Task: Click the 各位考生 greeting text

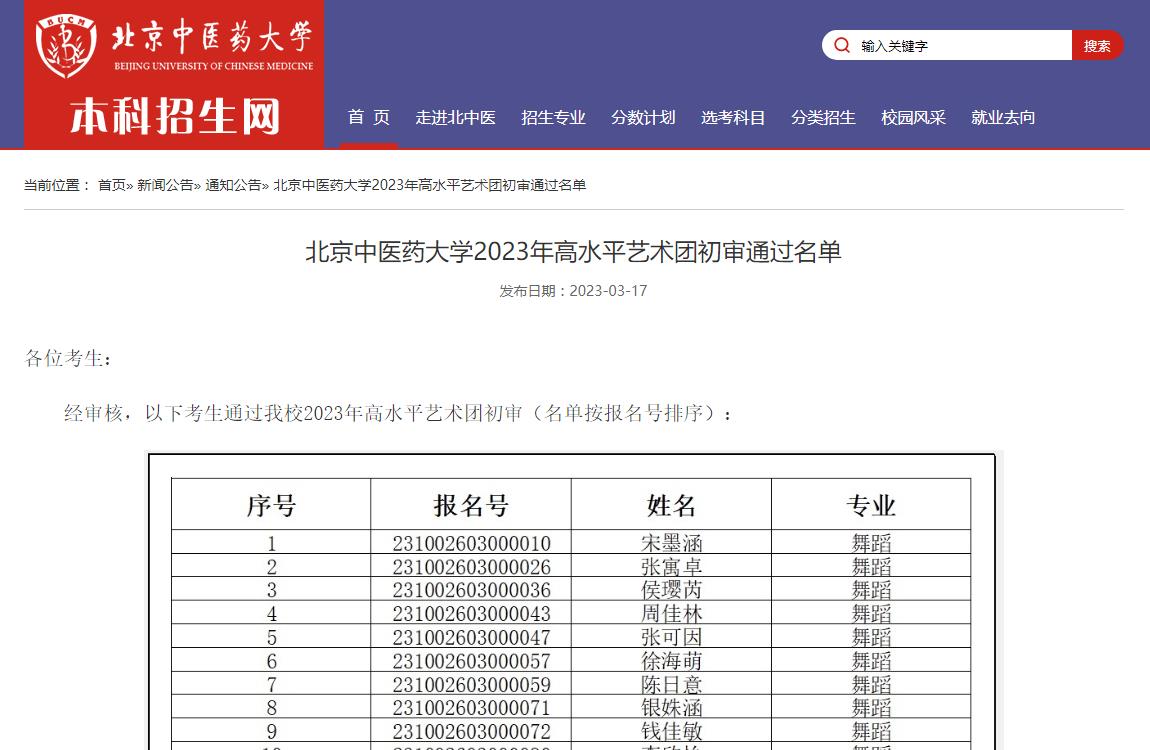Action: click(x=67, y=358)
